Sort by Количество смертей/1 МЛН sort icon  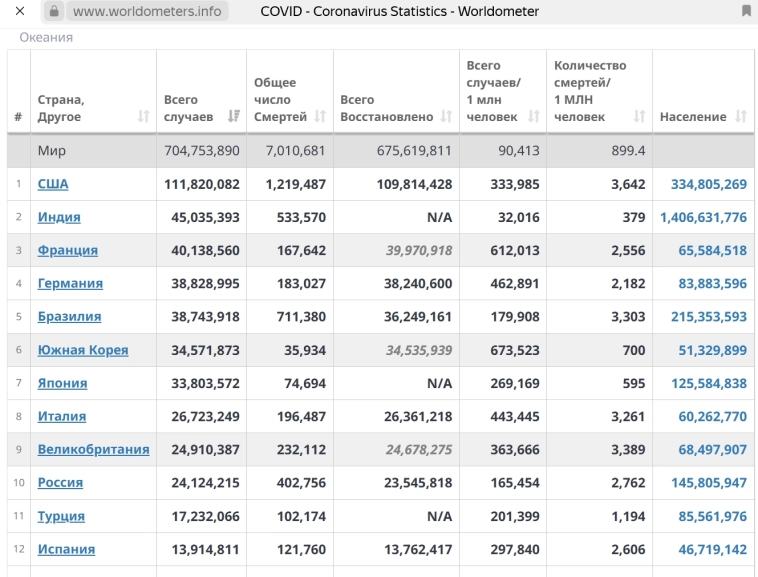point(639,117)
